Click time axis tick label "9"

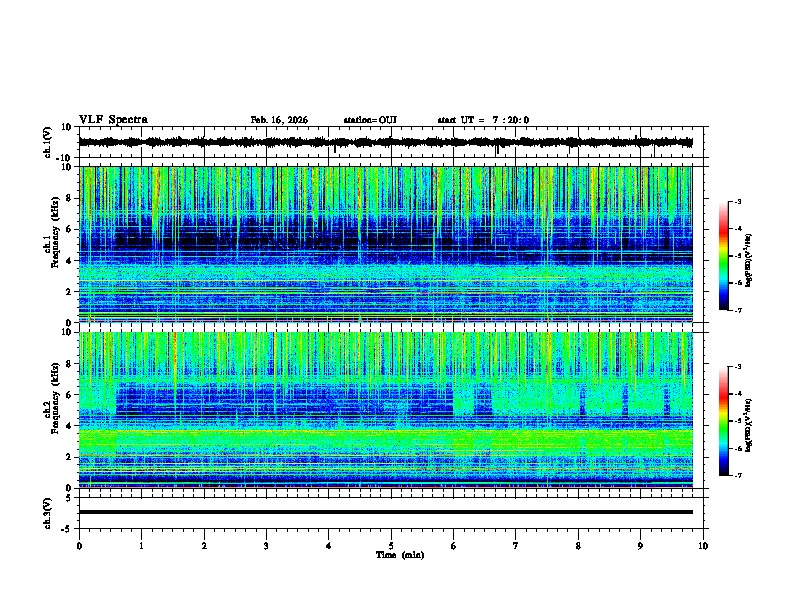[x=640, y=546]
